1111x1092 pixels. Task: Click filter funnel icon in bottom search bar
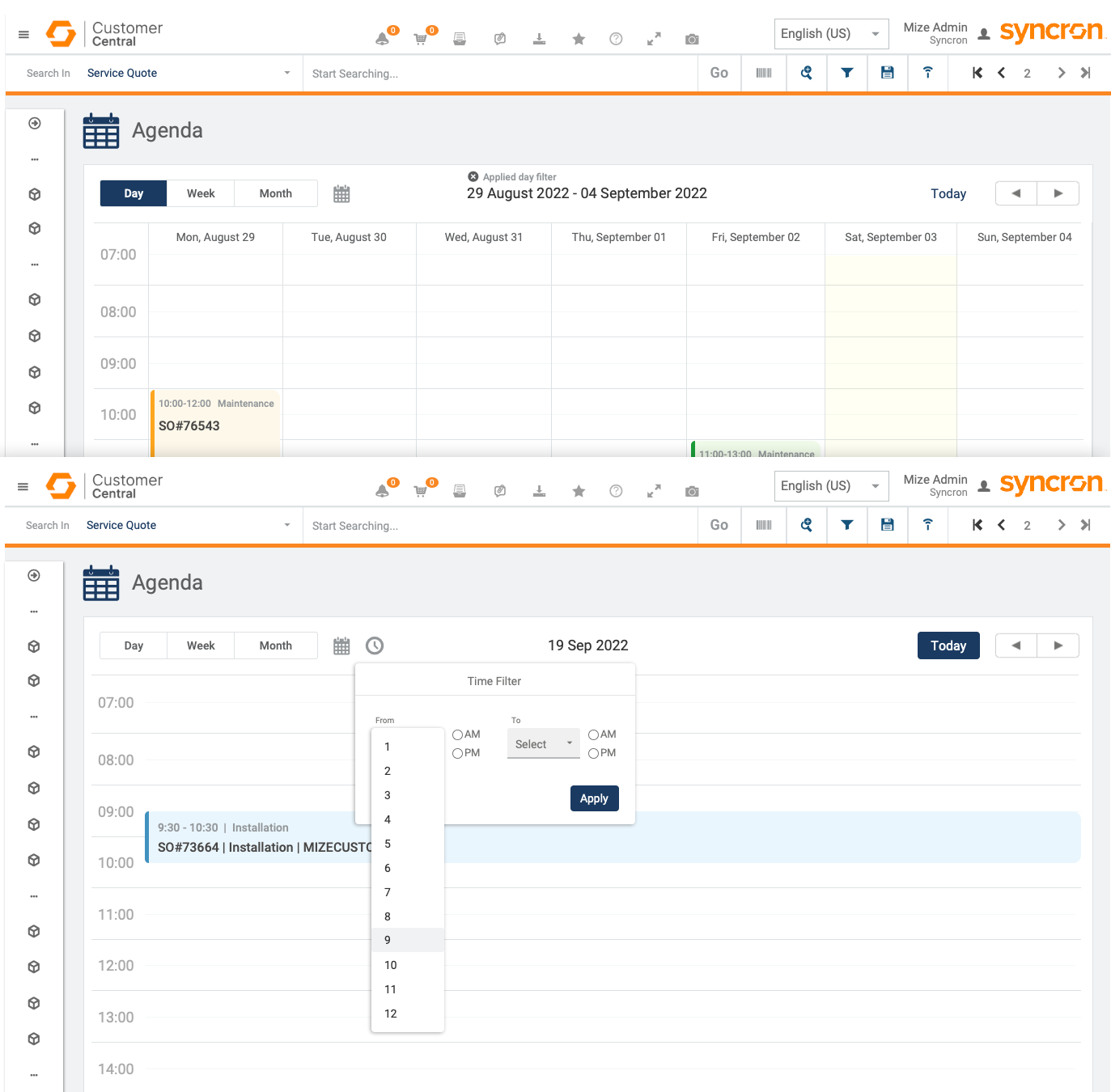pos(847,525)
